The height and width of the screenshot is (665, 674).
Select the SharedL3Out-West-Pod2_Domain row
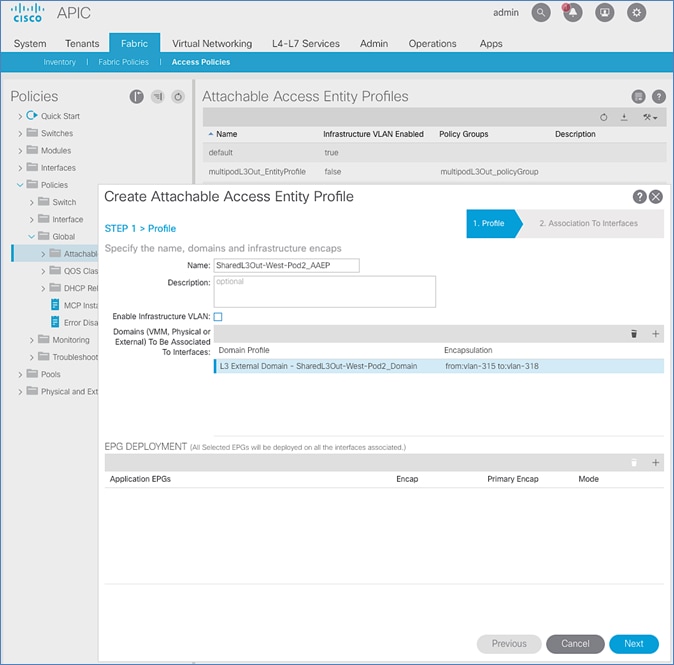[439, 366]
